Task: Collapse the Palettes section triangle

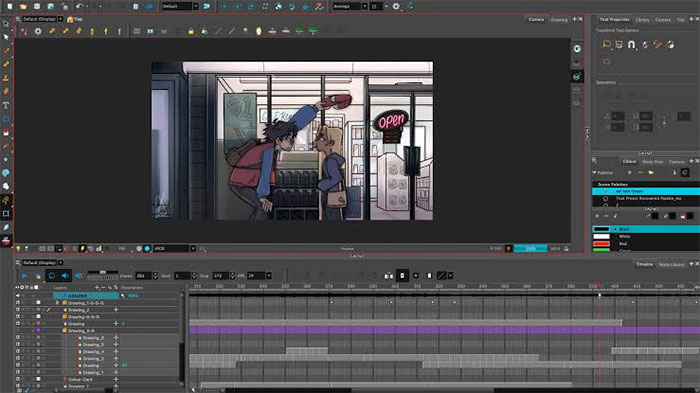Action: (594, 172)
